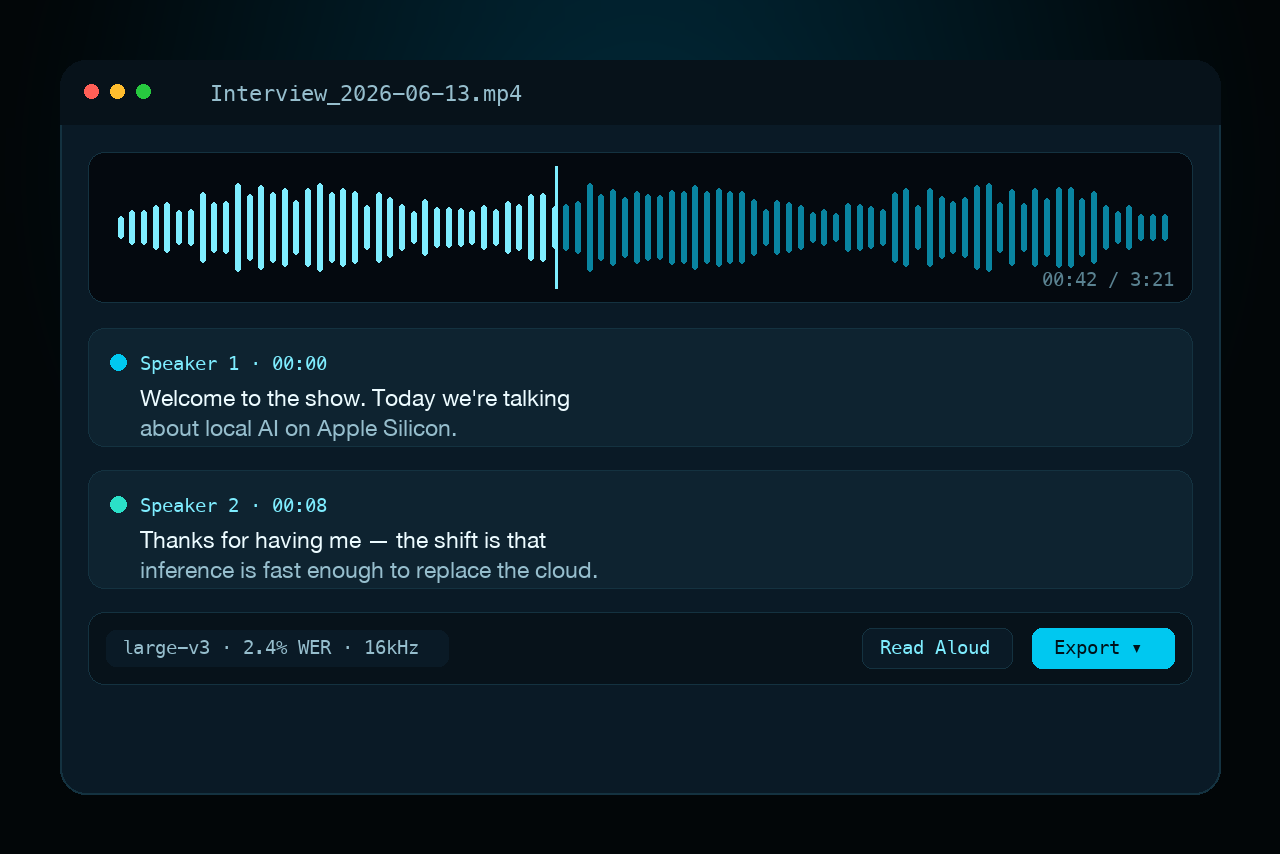The image size is (1280, 854).
Task: Click the 00:42 / 3:21 time readout
Action: [1108, 280]
